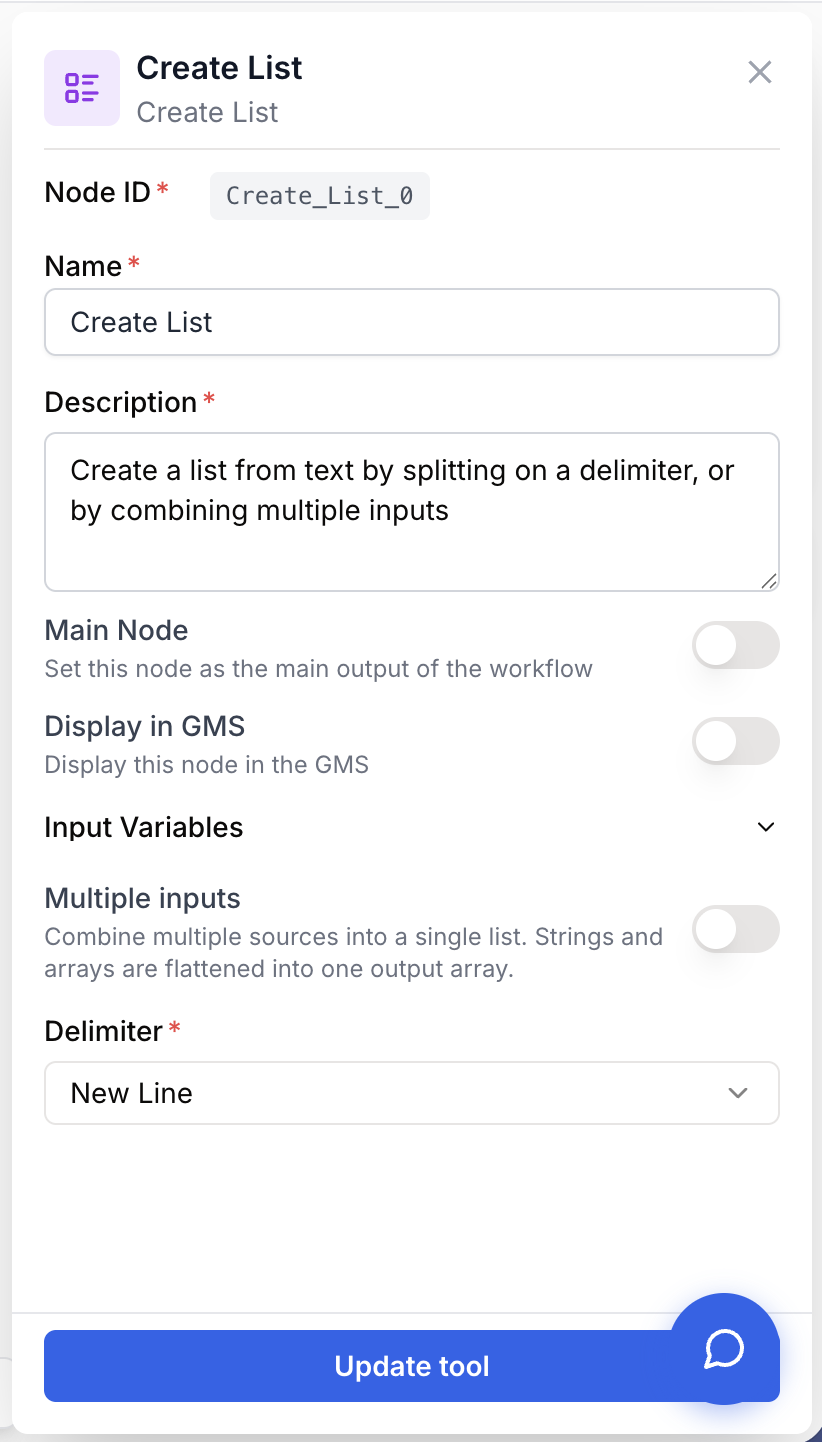Click the Update tool button
Viewport: 822px width, 1442px height.
tap(412, 1366)
